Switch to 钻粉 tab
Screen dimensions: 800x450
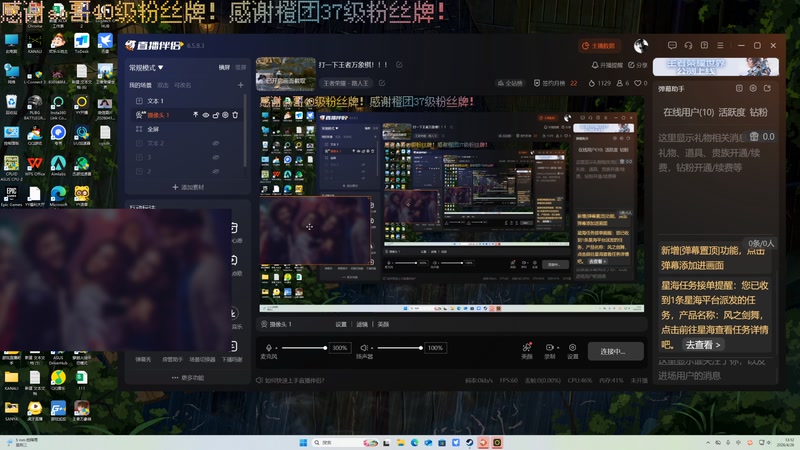759,112
